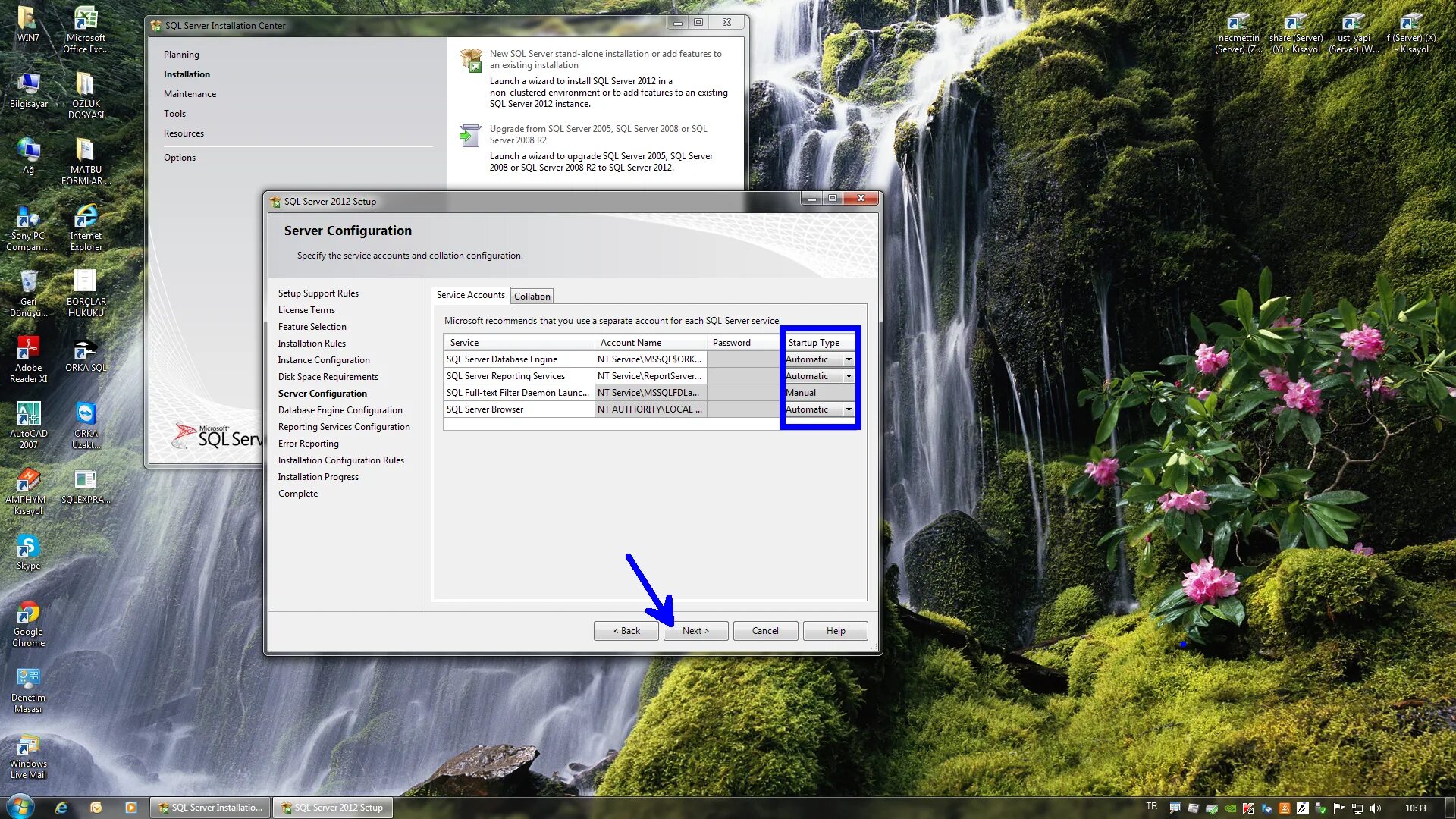This screenshot has width=1456, height=819.
Task: Open Internet Explorer from the taskbar
Action: tap(61, 808)
